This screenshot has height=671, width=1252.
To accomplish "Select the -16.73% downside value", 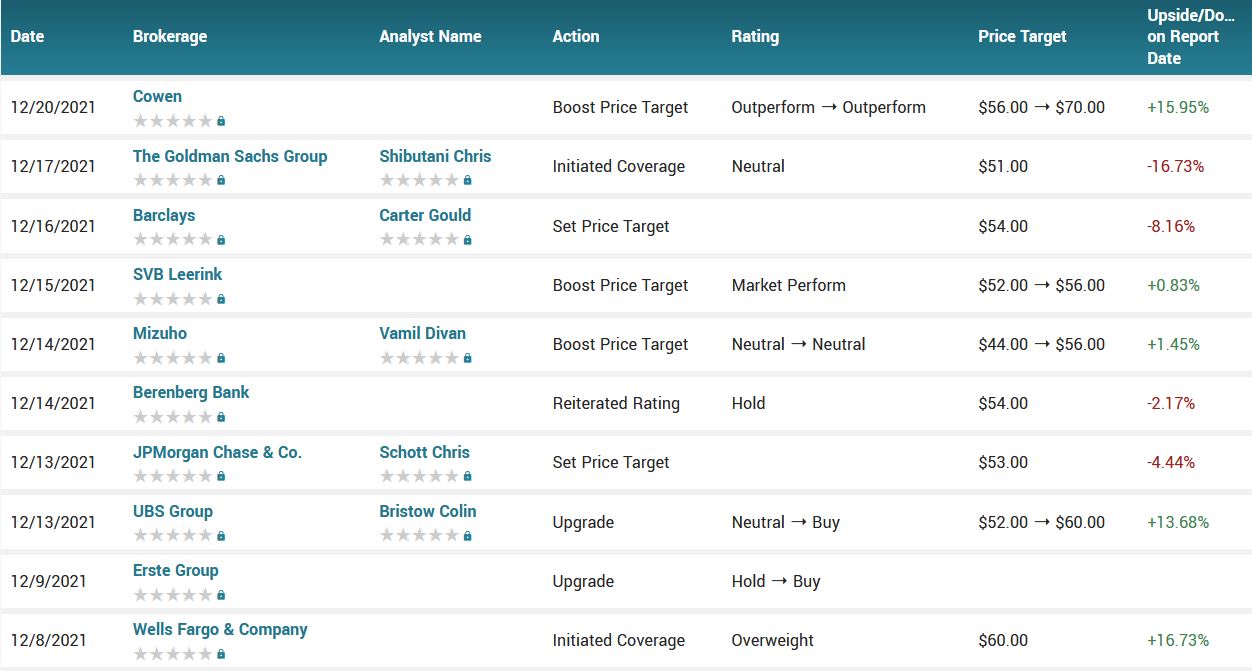I will click(1176, 166).
